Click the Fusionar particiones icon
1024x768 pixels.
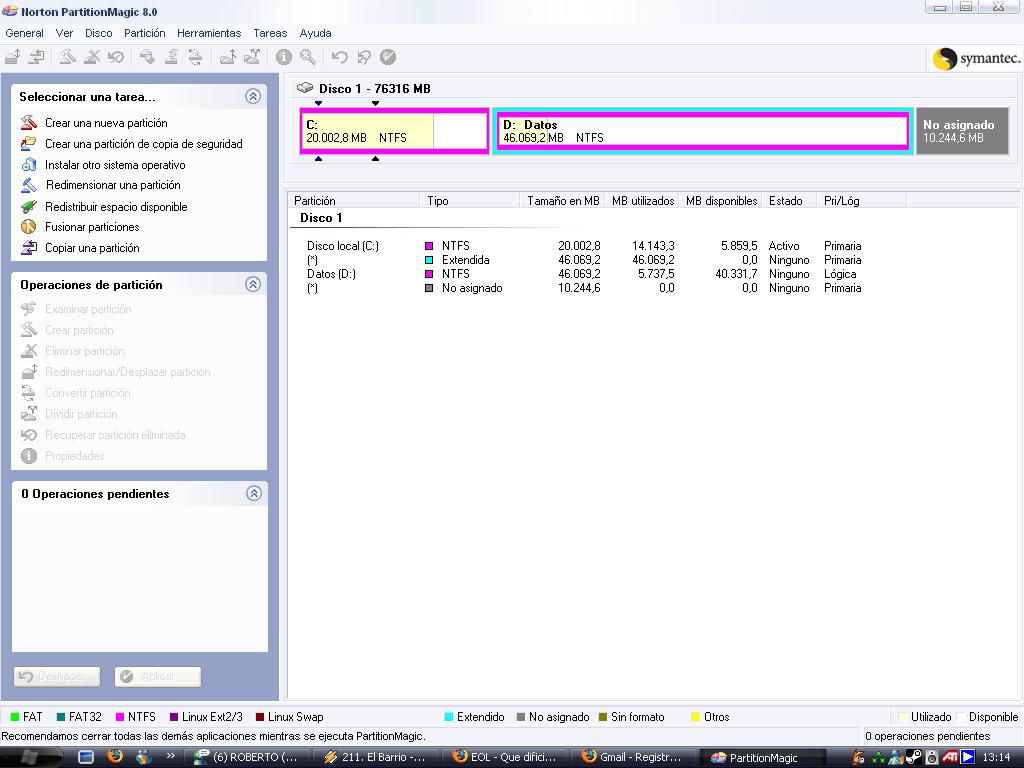[x=29, y=227]
